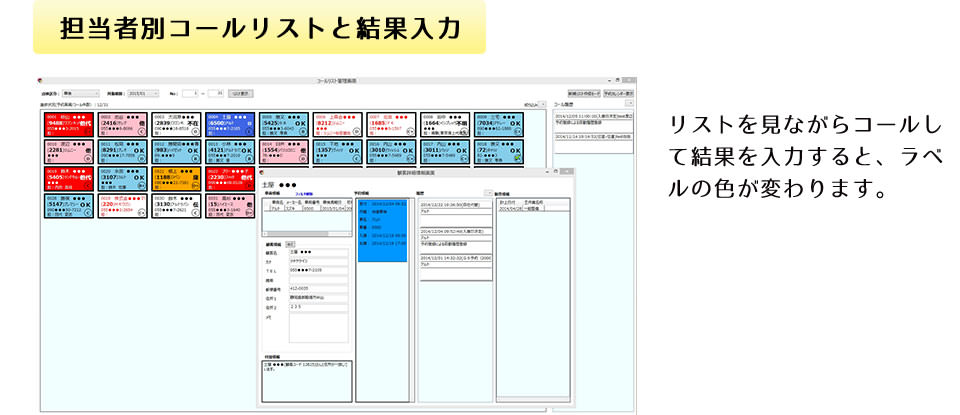Click the new list creation mode button
Viewport: 960px width, 415px height.
pos(583,93)
